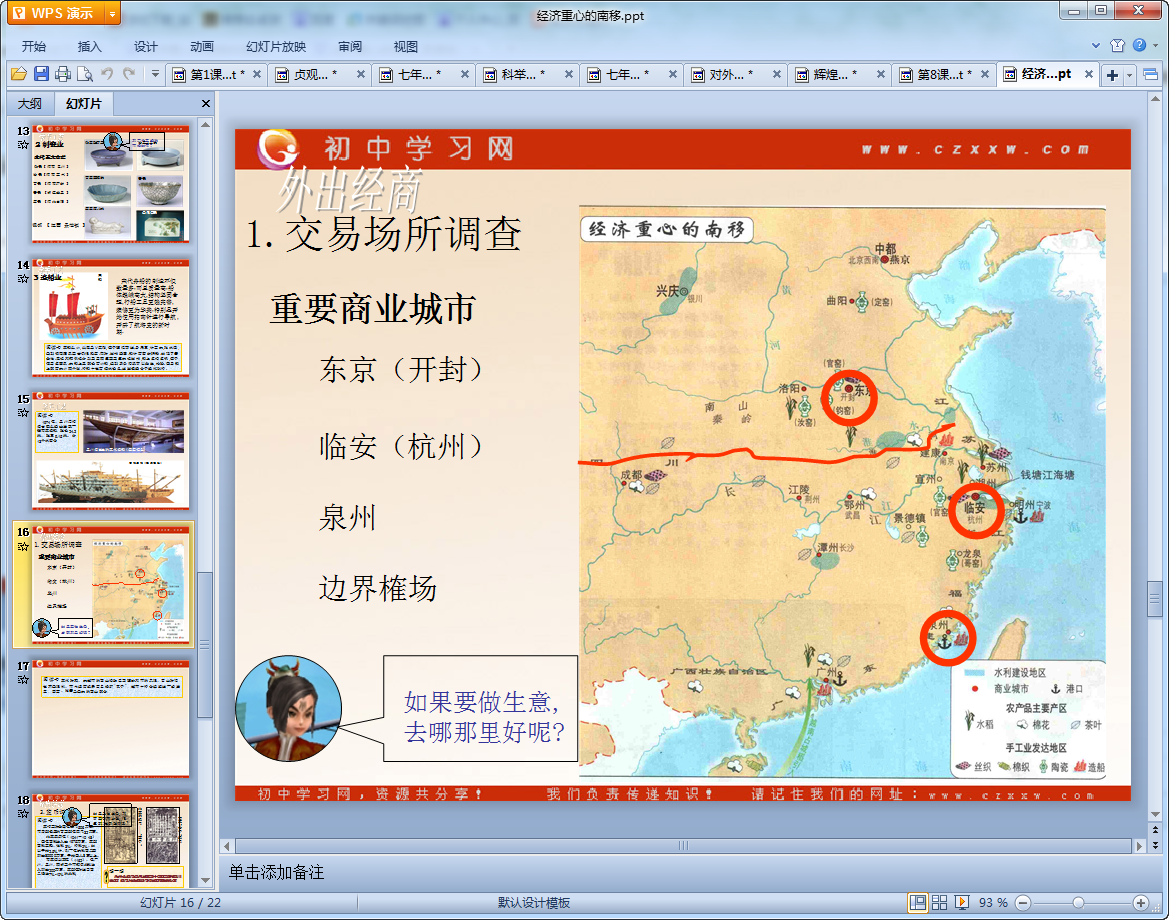Click the zoom slider handle

tap(1078, 902)
